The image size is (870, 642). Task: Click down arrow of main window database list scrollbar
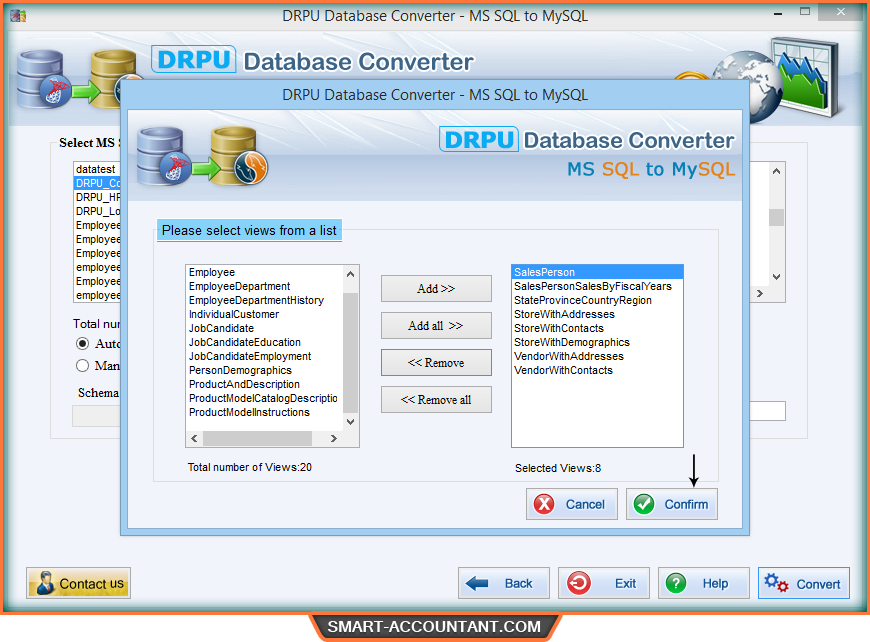(776, 276)
